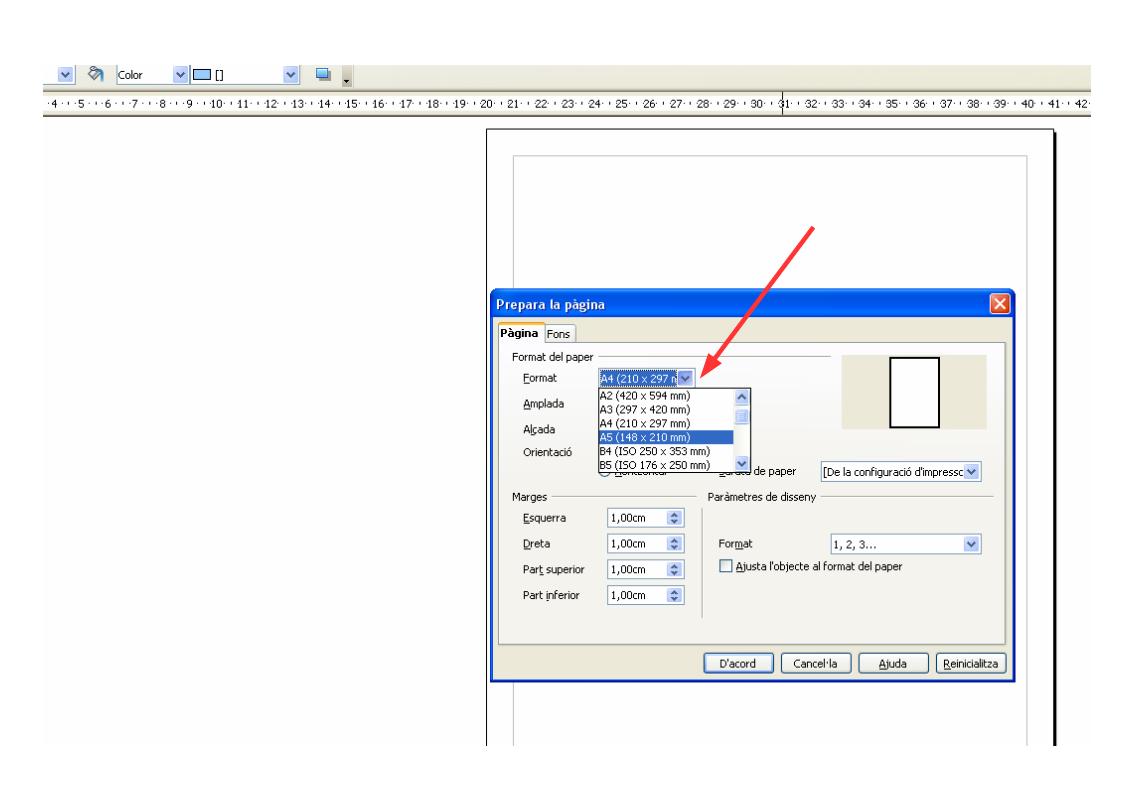The image size is (1123, 794).
Task: Click the format list scroll up arrow
Action: pos(742,397)
